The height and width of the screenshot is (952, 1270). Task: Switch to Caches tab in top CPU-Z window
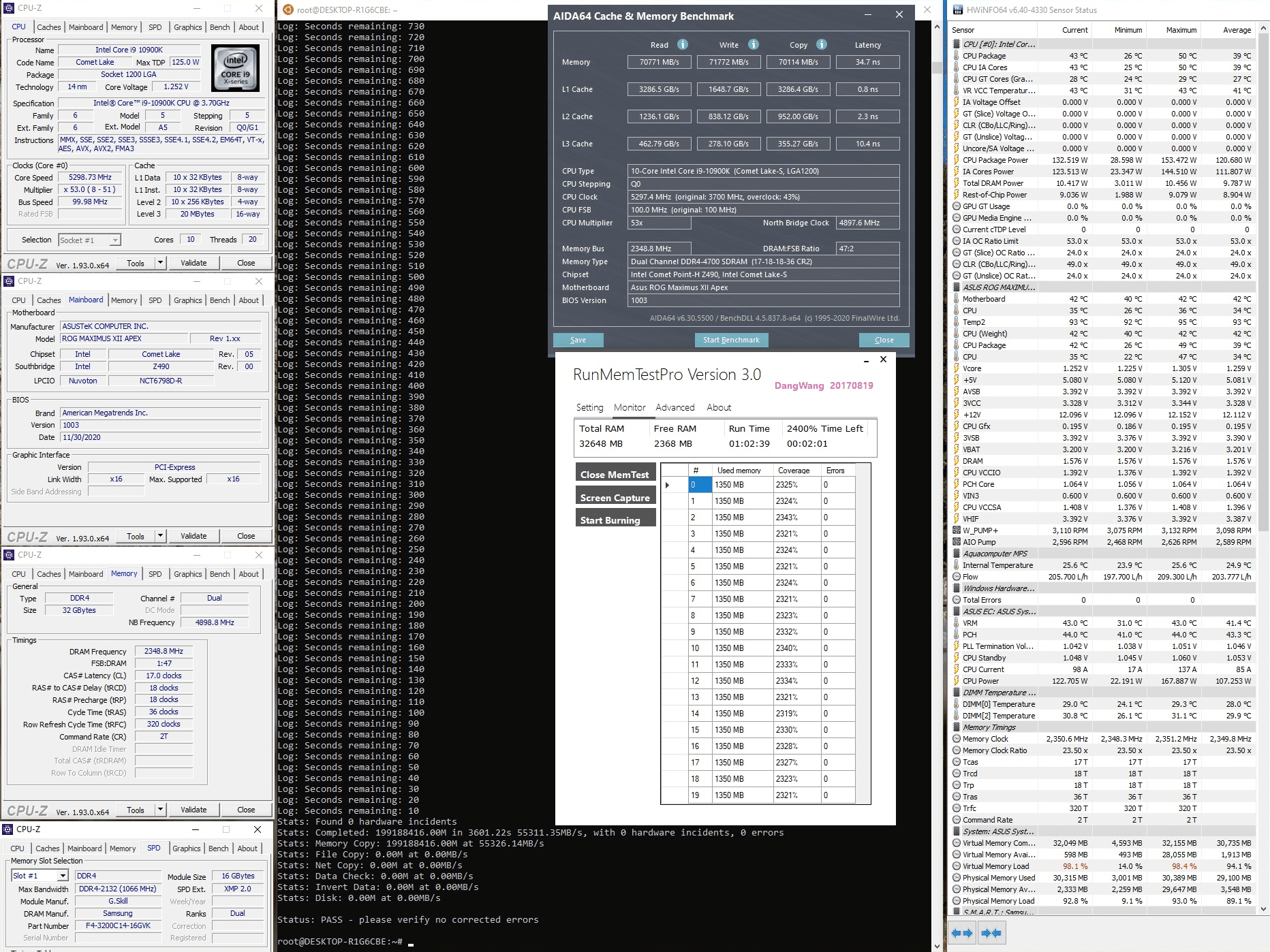[48, 27]
